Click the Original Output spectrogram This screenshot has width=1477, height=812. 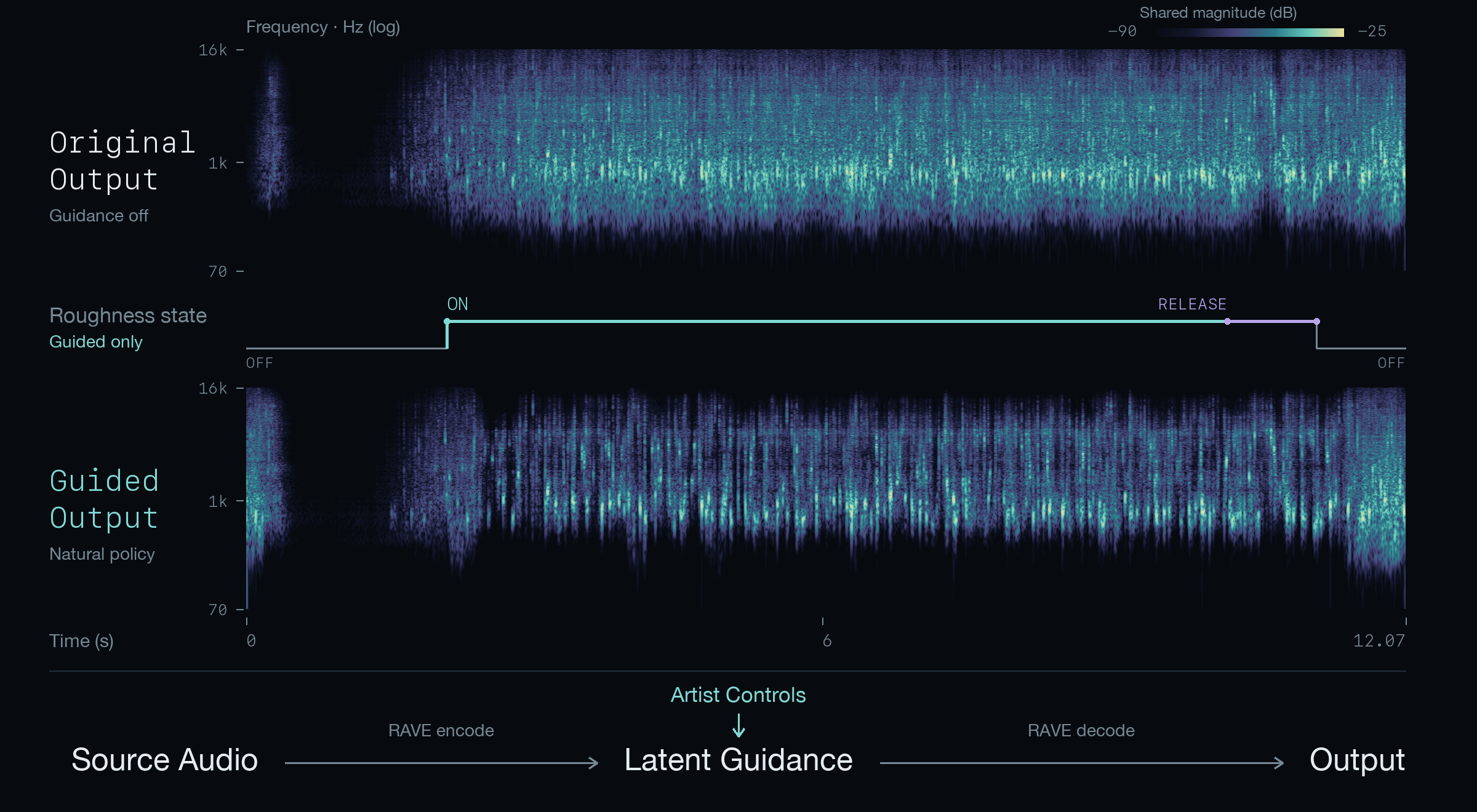(826, 160)
